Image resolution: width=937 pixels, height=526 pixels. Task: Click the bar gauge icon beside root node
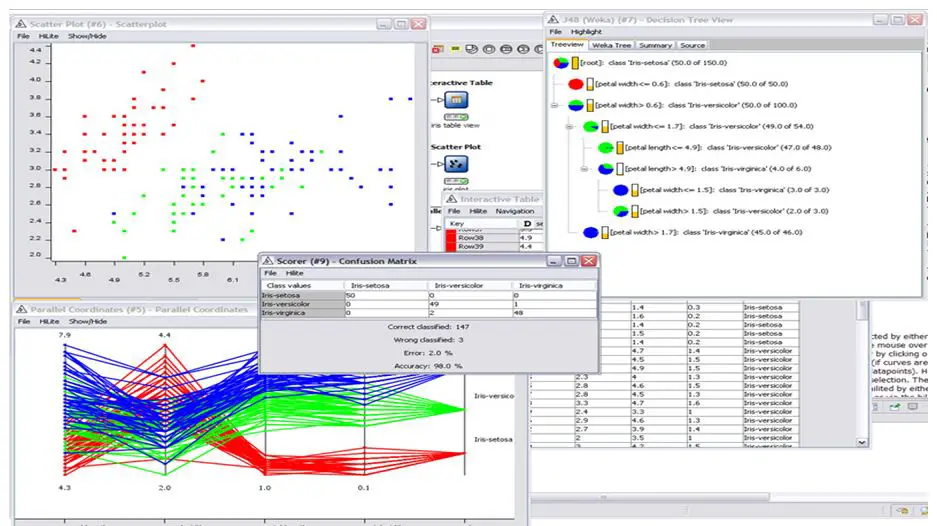(575, 62)
